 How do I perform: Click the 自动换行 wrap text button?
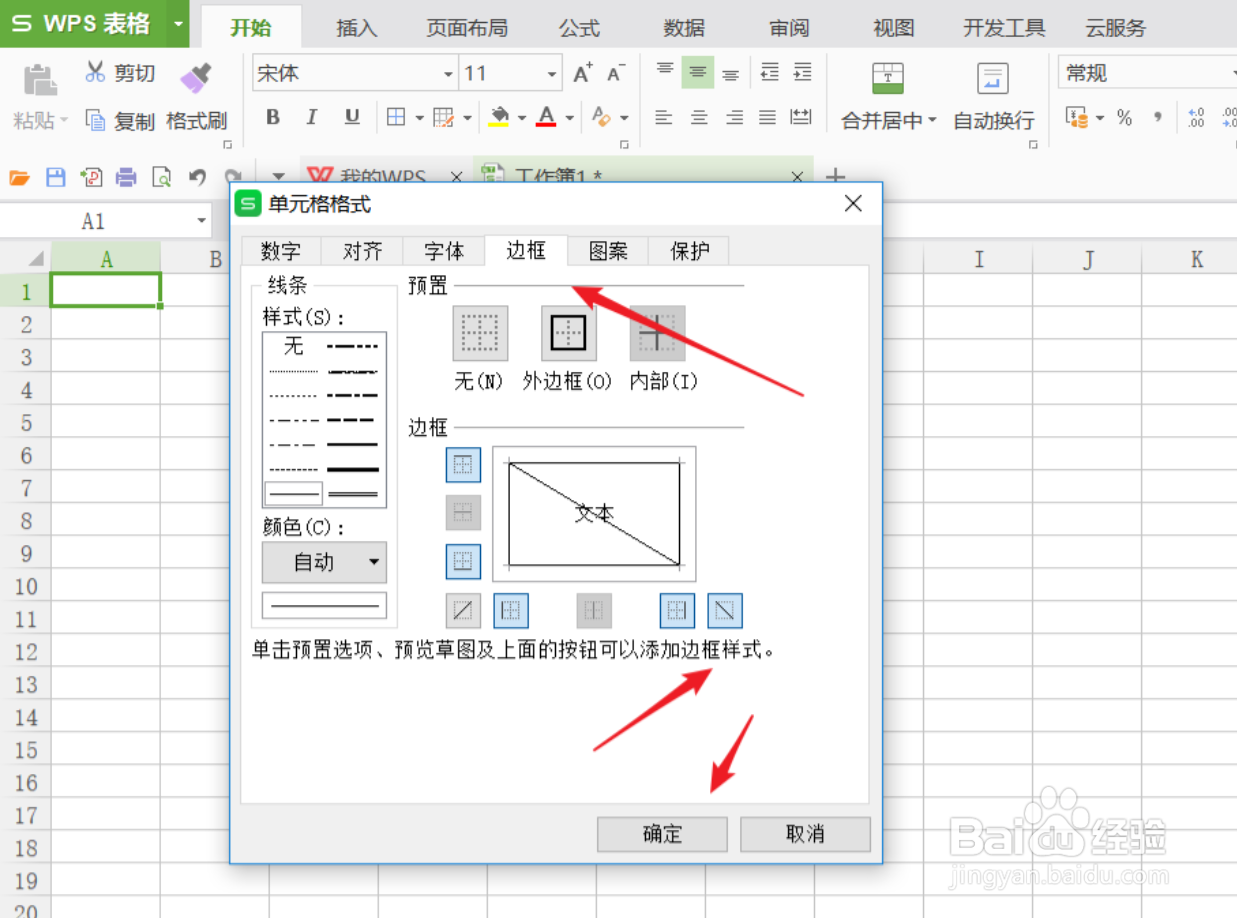pos(993,97)
